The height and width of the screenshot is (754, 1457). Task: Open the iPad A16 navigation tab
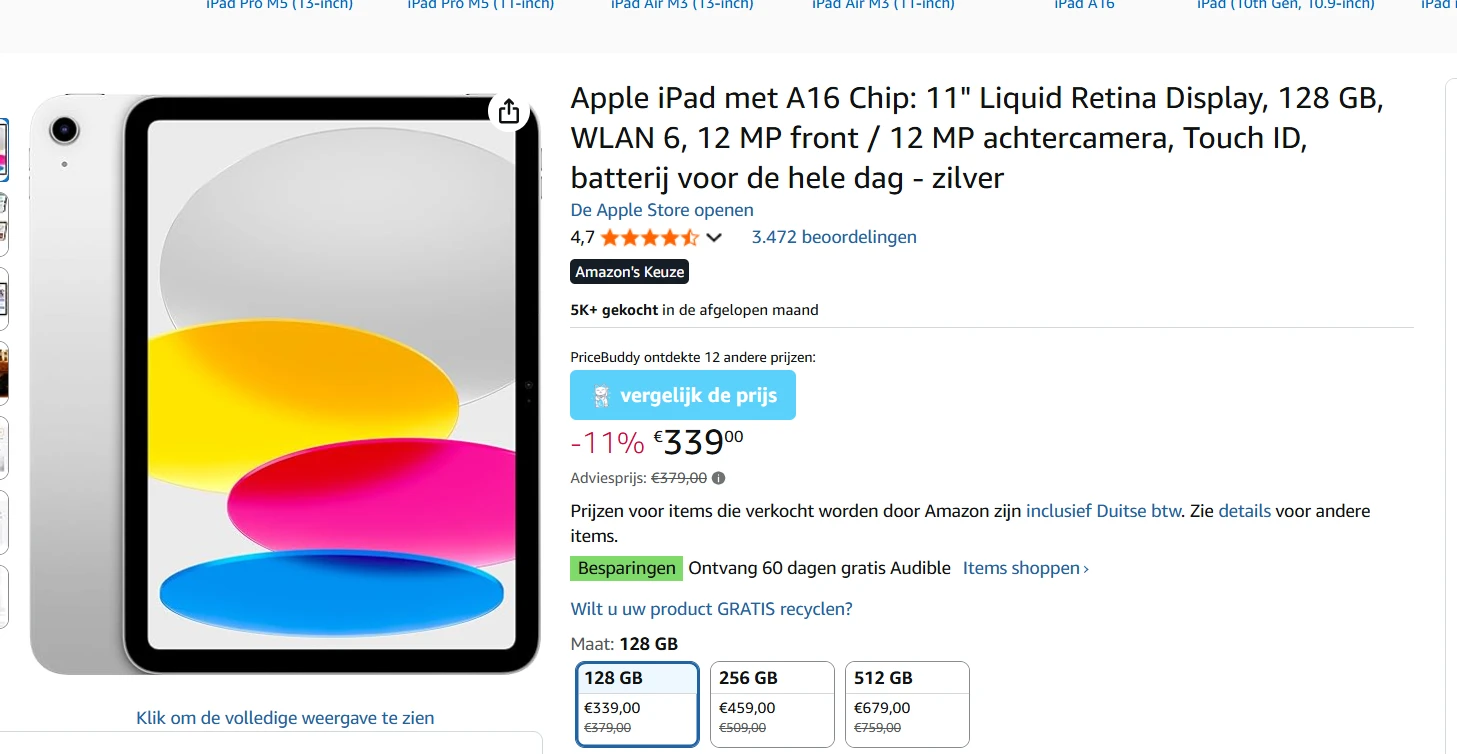tap(1083, 5)
